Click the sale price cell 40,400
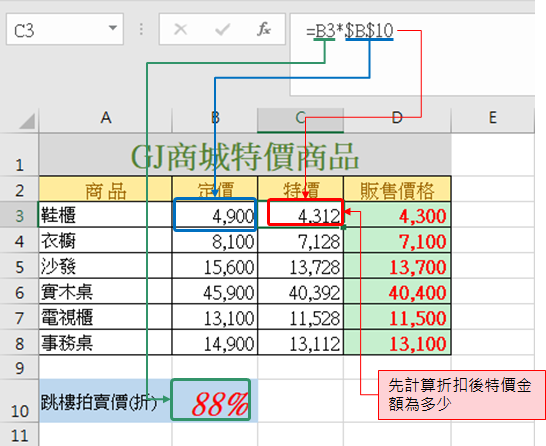 [x=397, y=292]
